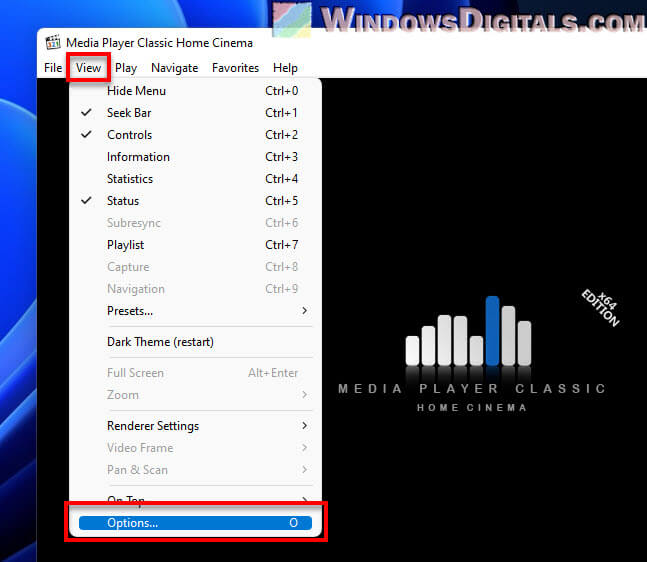Open the Help menu
Image resolution: width=647 pixels, height=562 pixels.
click(285, 68)
